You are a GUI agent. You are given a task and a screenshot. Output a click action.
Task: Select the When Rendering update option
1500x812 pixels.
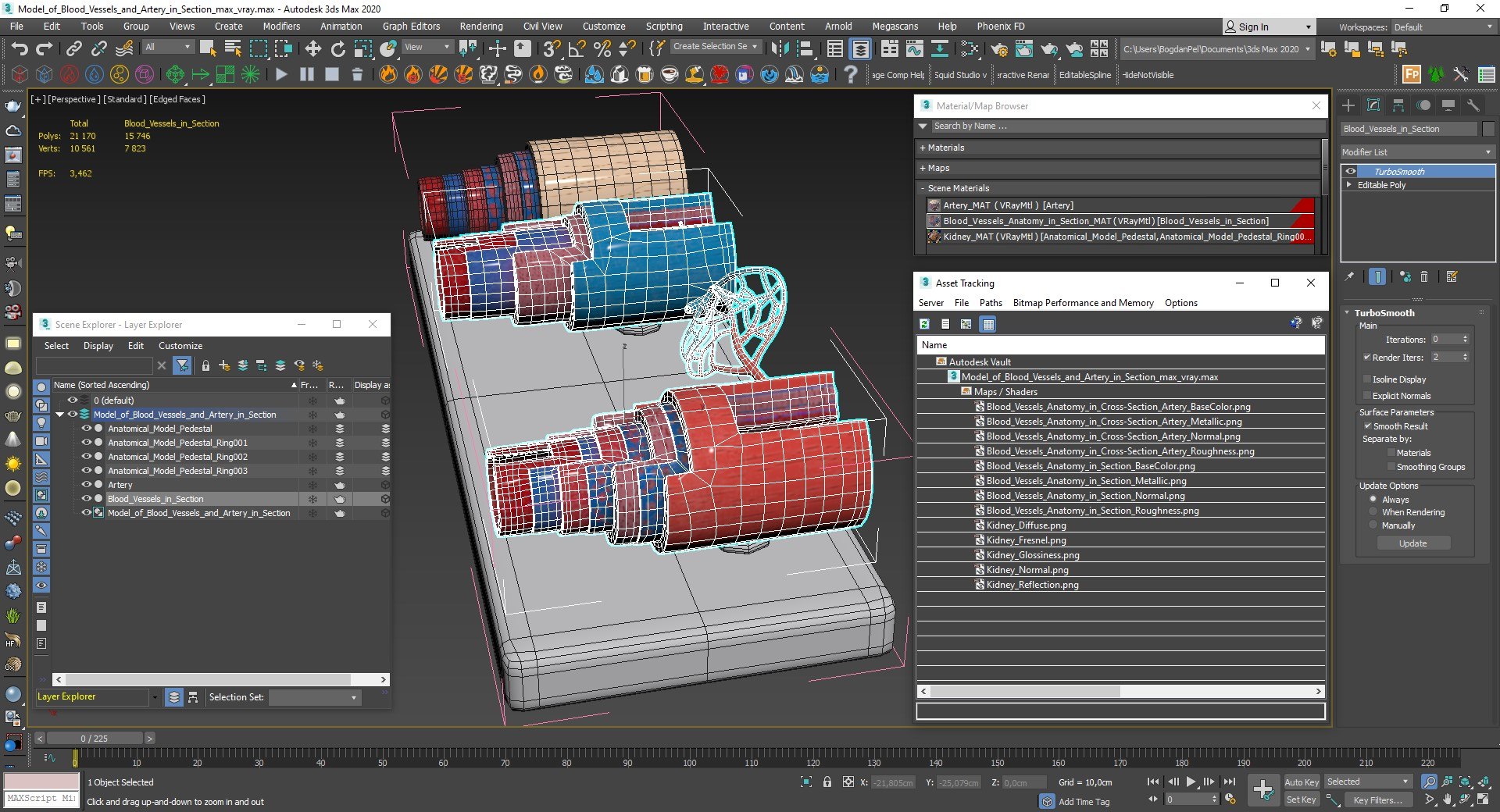tap(1373, 512)
